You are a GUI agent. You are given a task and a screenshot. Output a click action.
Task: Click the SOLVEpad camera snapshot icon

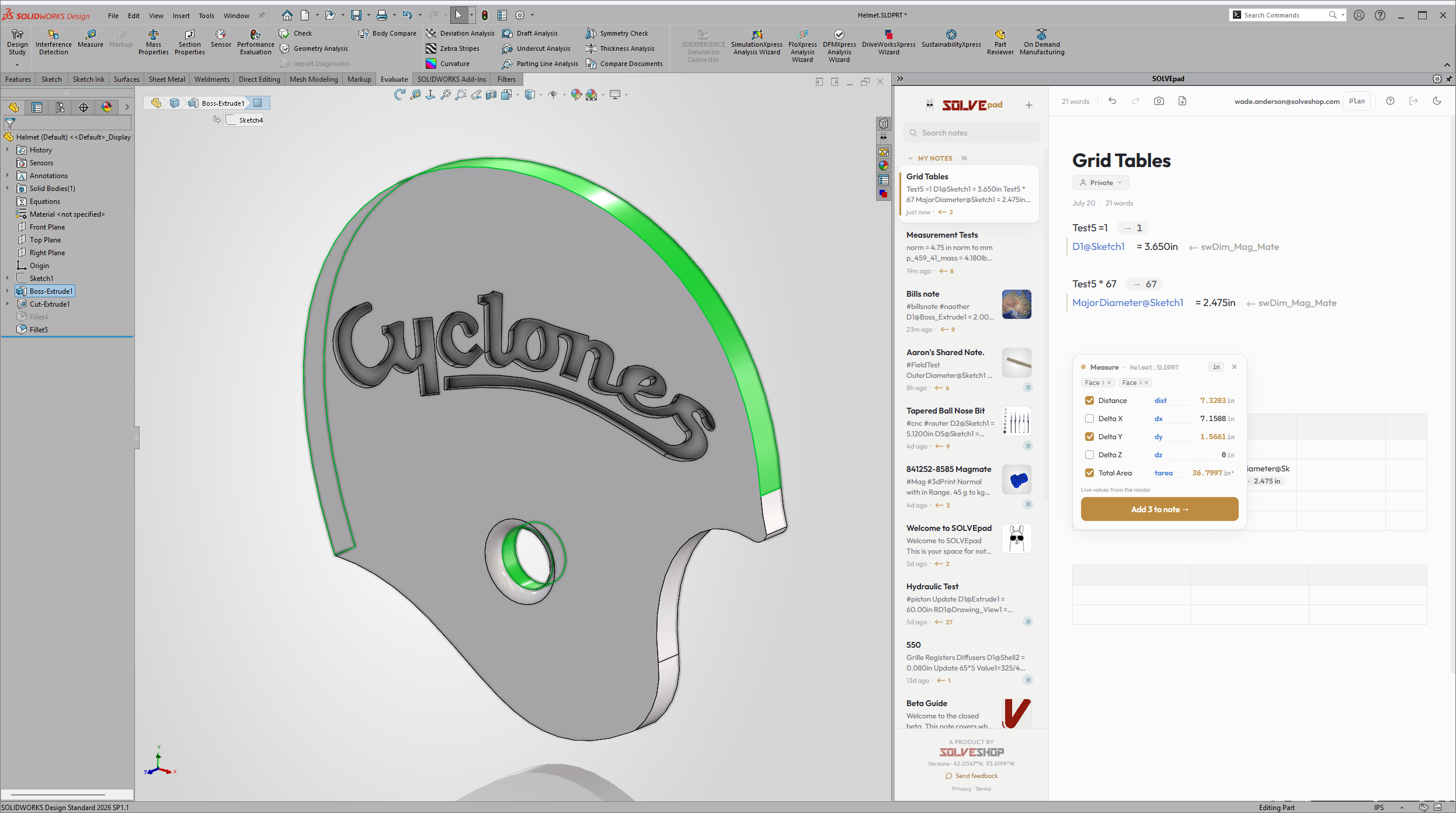point(1159,101)
